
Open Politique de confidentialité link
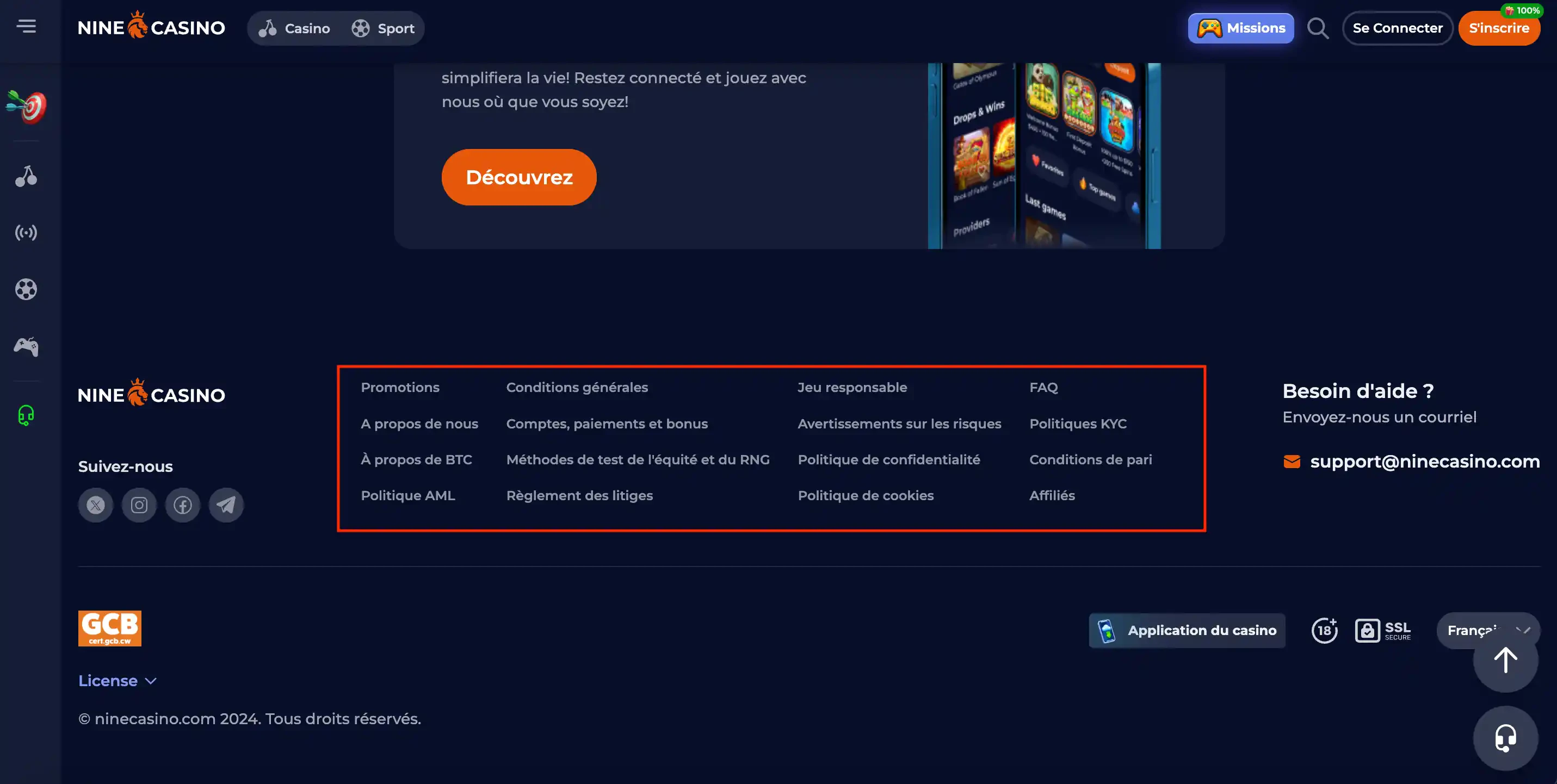(889, 459)
